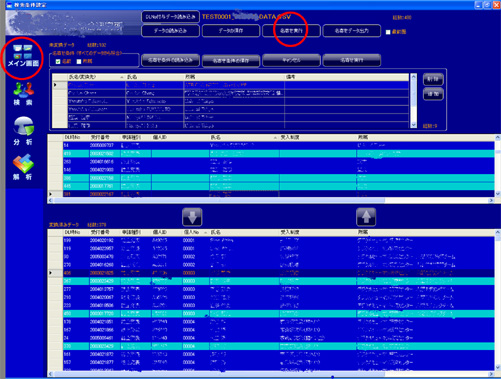Viewport: 501px width, 379px height.
Task: Sort by 氏名(変換先) column header arrow
Action: pos(122,77)
